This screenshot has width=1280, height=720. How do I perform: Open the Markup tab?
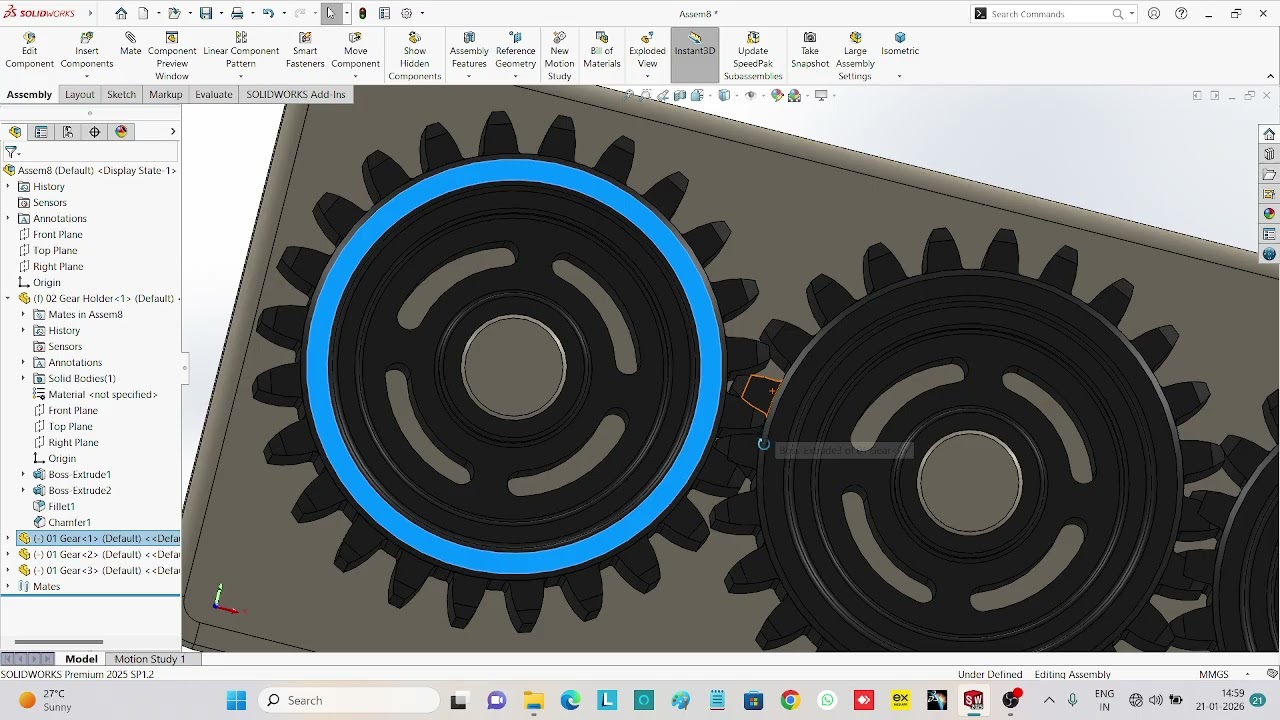[166, 94]
